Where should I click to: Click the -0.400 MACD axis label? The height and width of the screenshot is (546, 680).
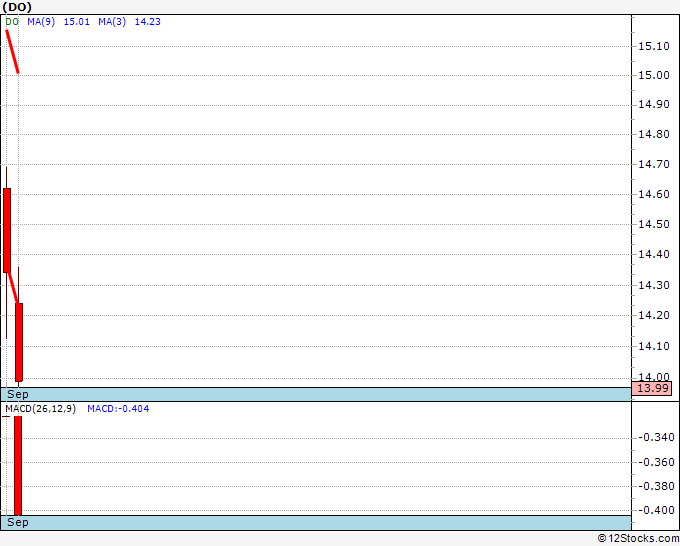click(x=656, y=510)
